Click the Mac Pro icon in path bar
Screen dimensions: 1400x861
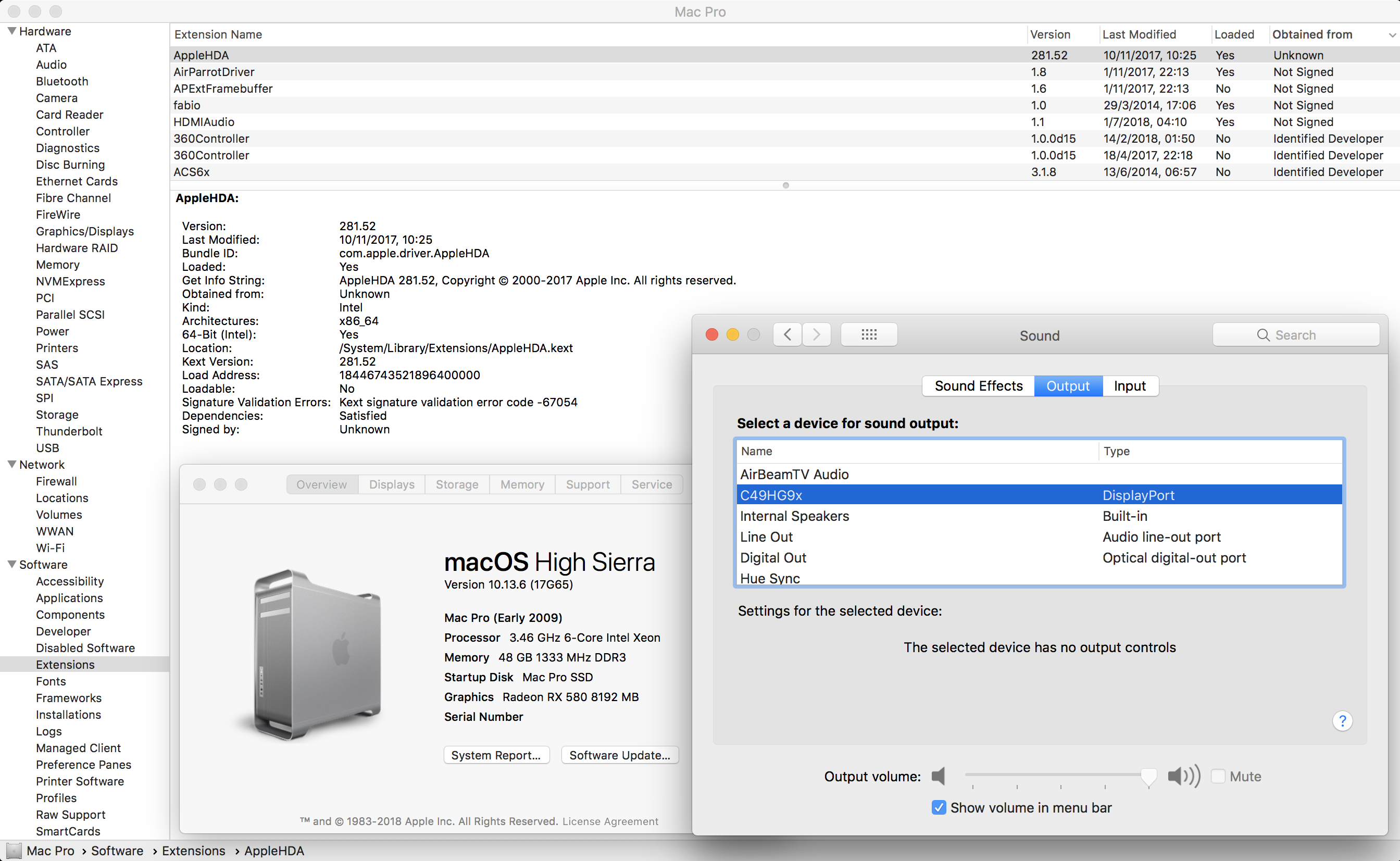pyautogui.click(x=14, y=851)
